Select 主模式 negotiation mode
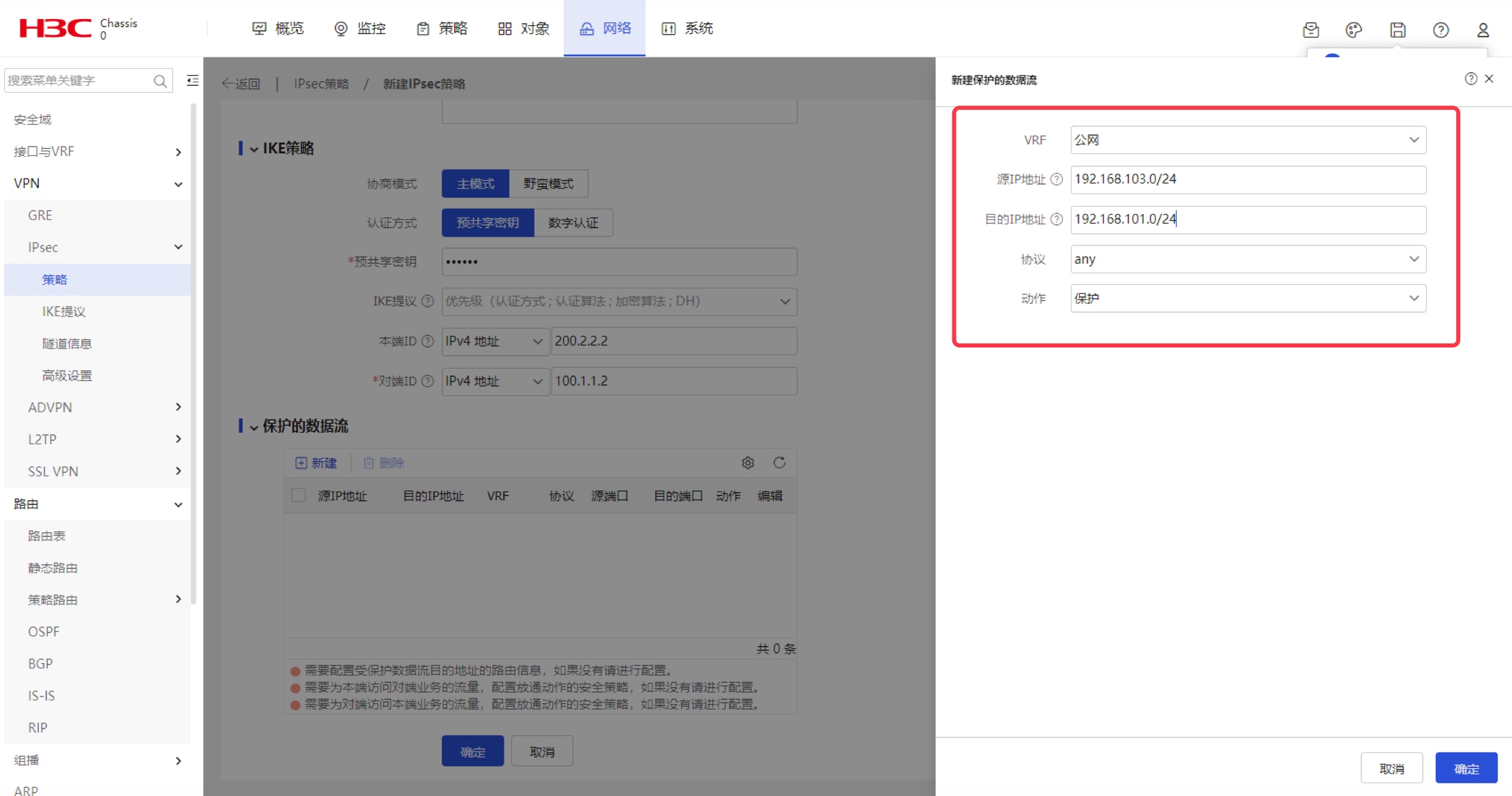 click(x=475, y=184)
